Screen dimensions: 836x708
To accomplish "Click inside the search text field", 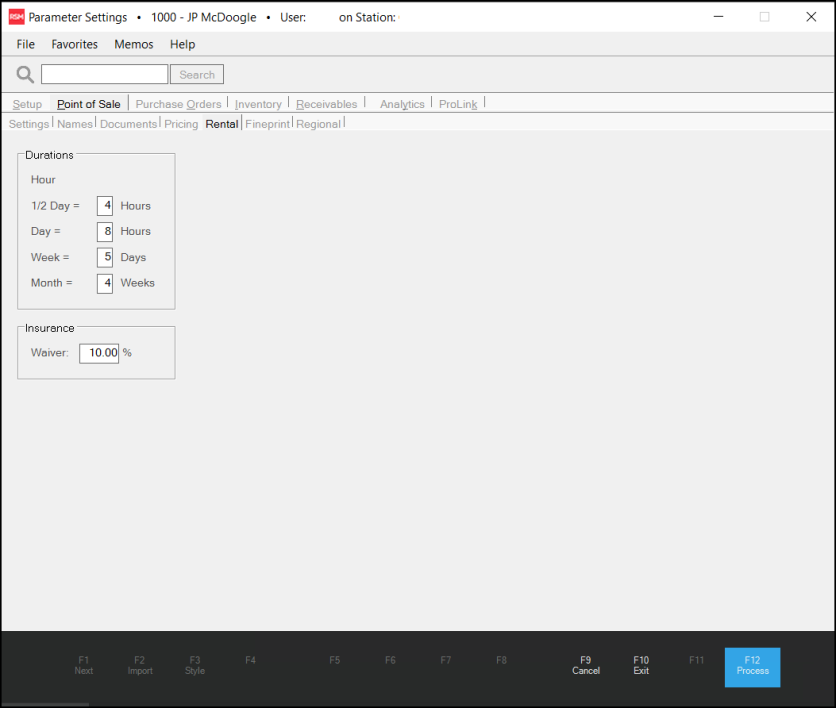I will point(104,75).
